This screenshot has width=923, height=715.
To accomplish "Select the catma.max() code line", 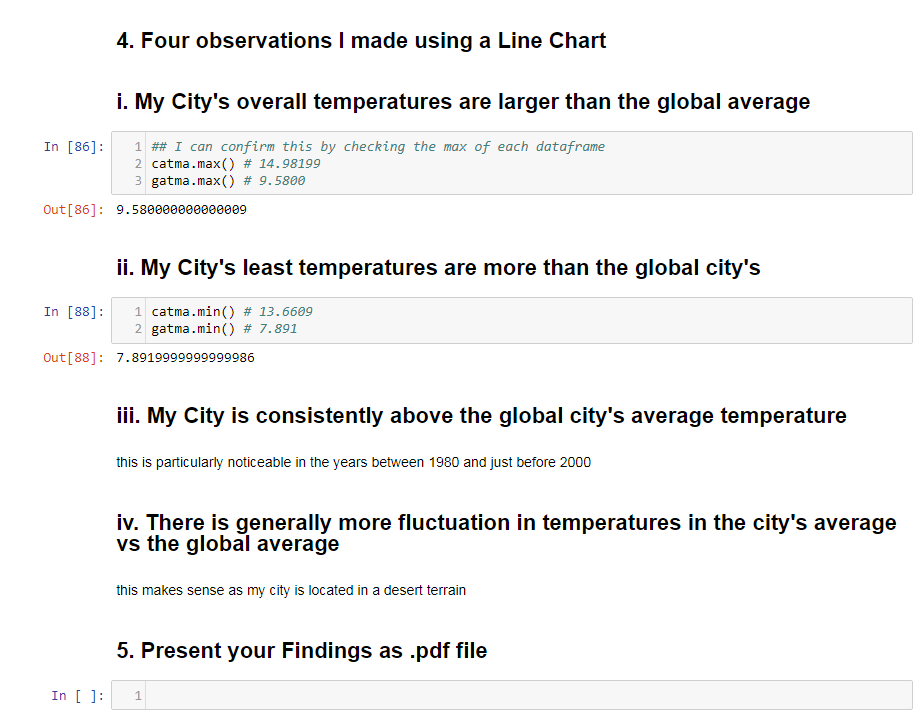I will pos(235,164).
